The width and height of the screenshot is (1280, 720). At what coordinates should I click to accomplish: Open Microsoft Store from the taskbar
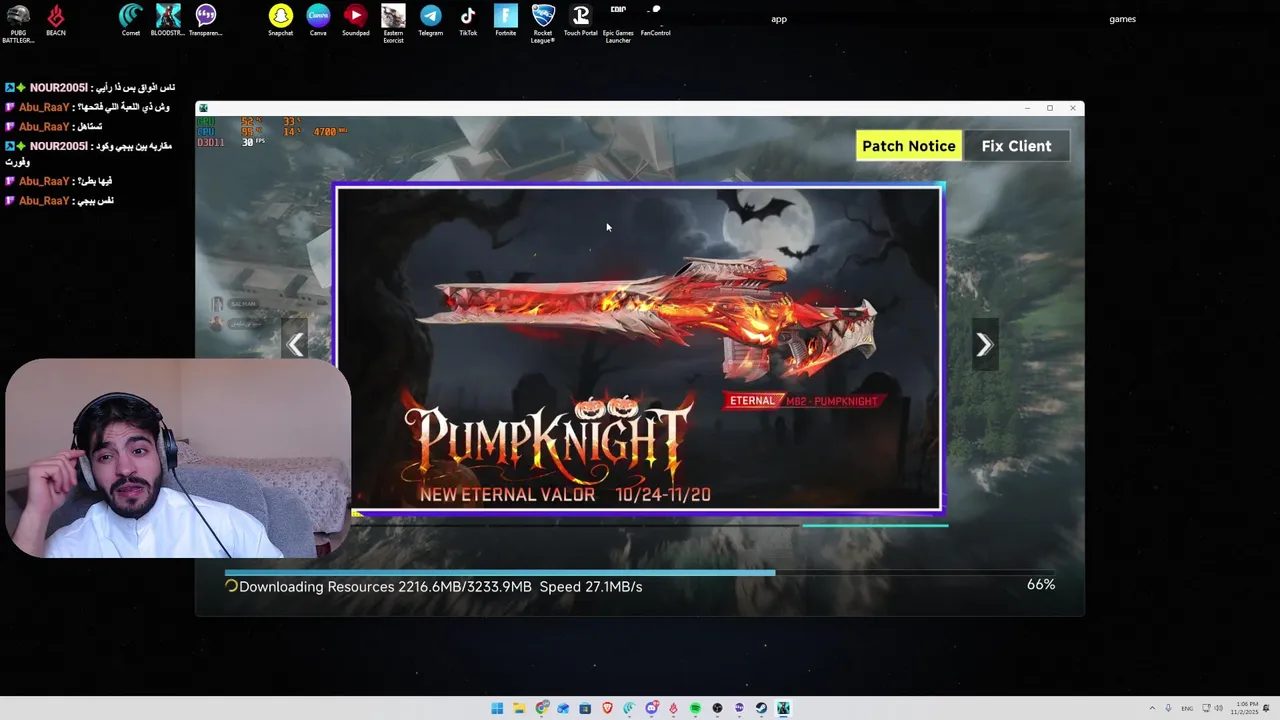[x=585, y=708]
